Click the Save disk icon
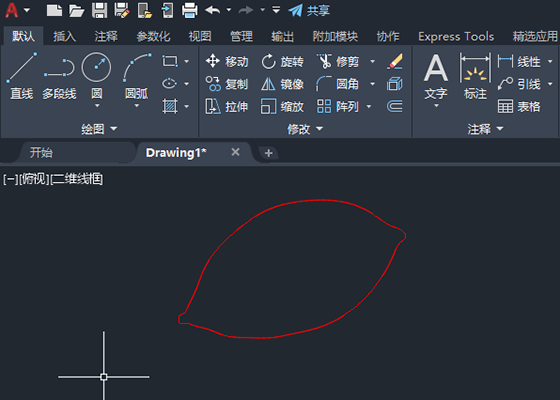The image size is (560, 400). point(99,10)
